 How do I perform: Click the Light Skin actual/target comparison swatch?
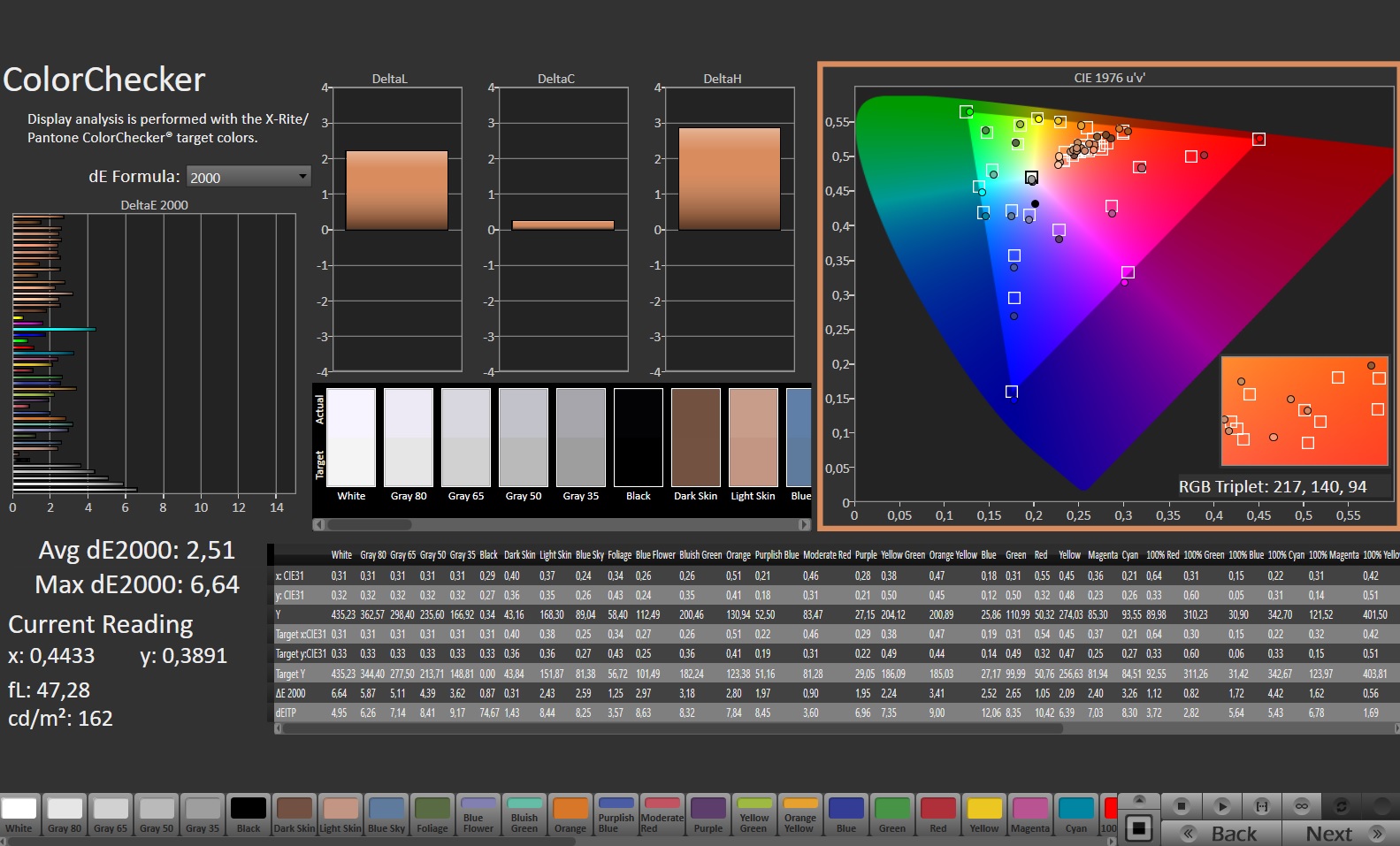(753, 438)
